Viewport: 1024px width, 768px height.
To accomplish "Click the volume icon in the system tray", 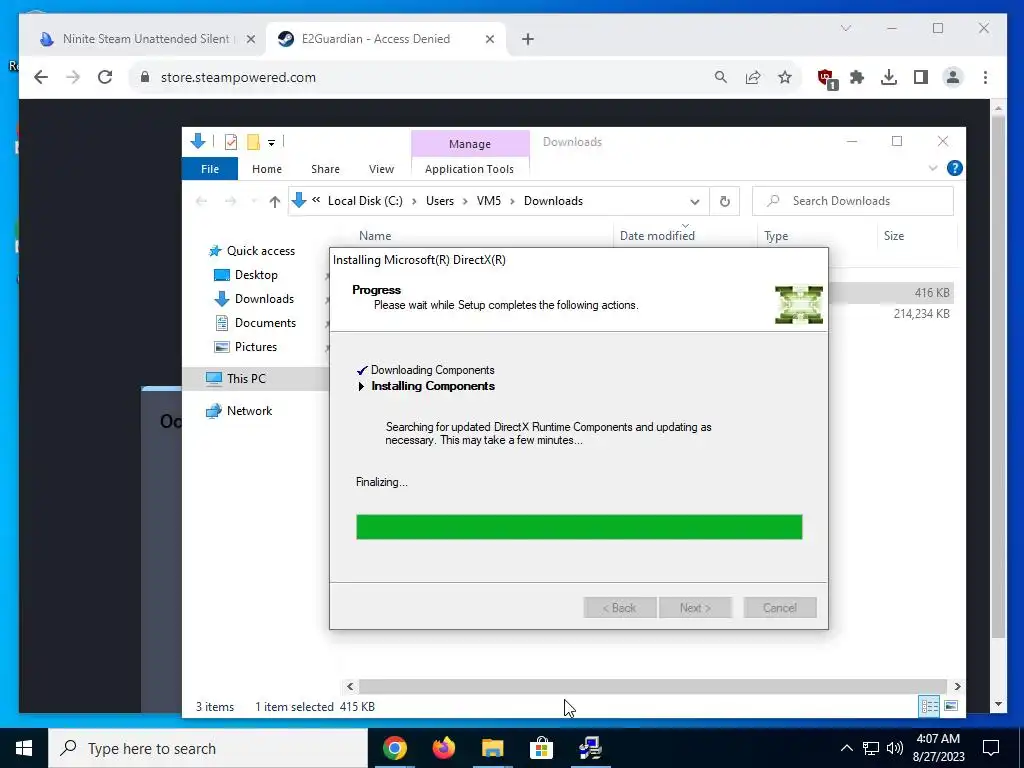I will pos(895,748).
